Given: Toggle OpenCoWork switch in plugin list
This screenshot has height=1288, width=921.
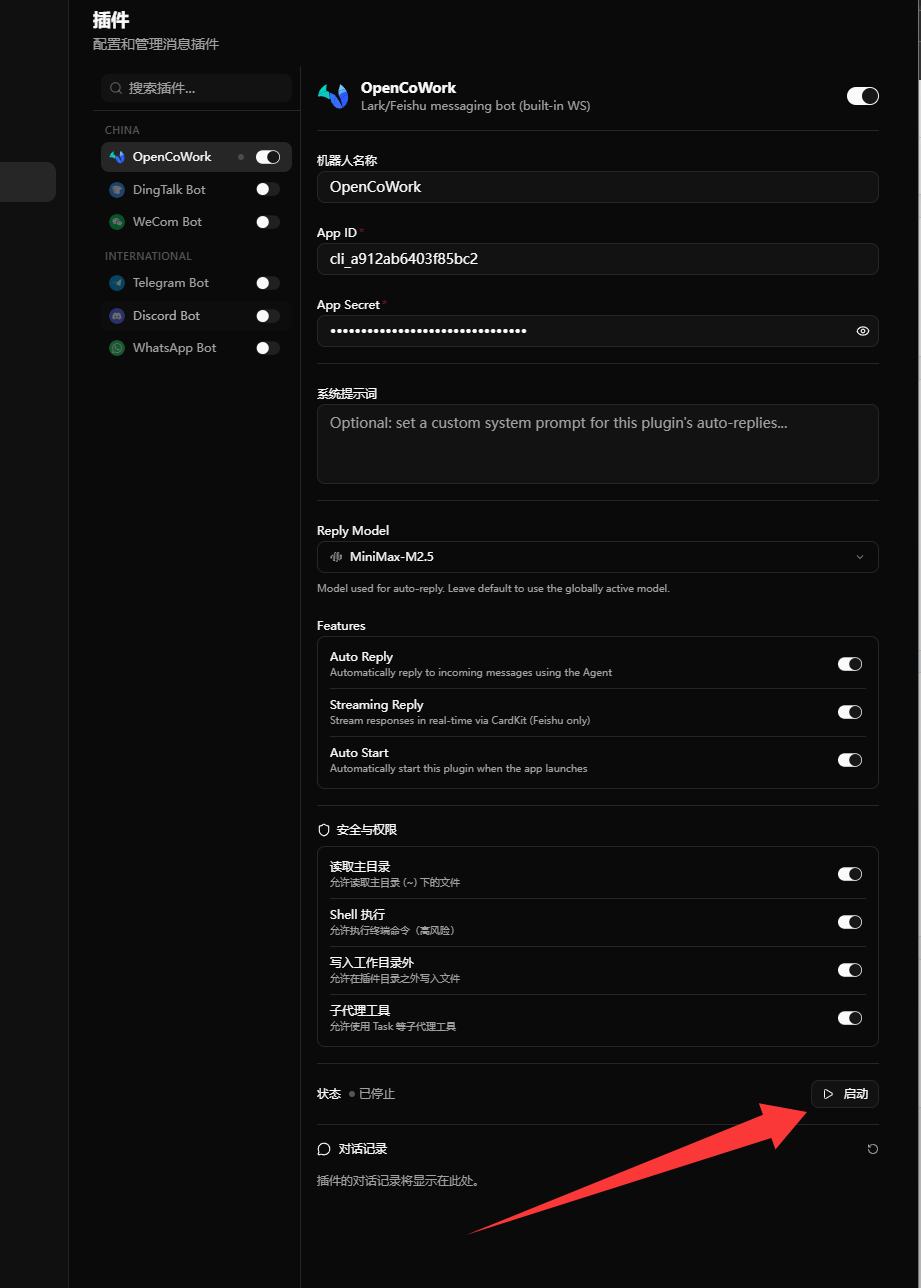Looking at the screenshot, I should click(268, 157).
